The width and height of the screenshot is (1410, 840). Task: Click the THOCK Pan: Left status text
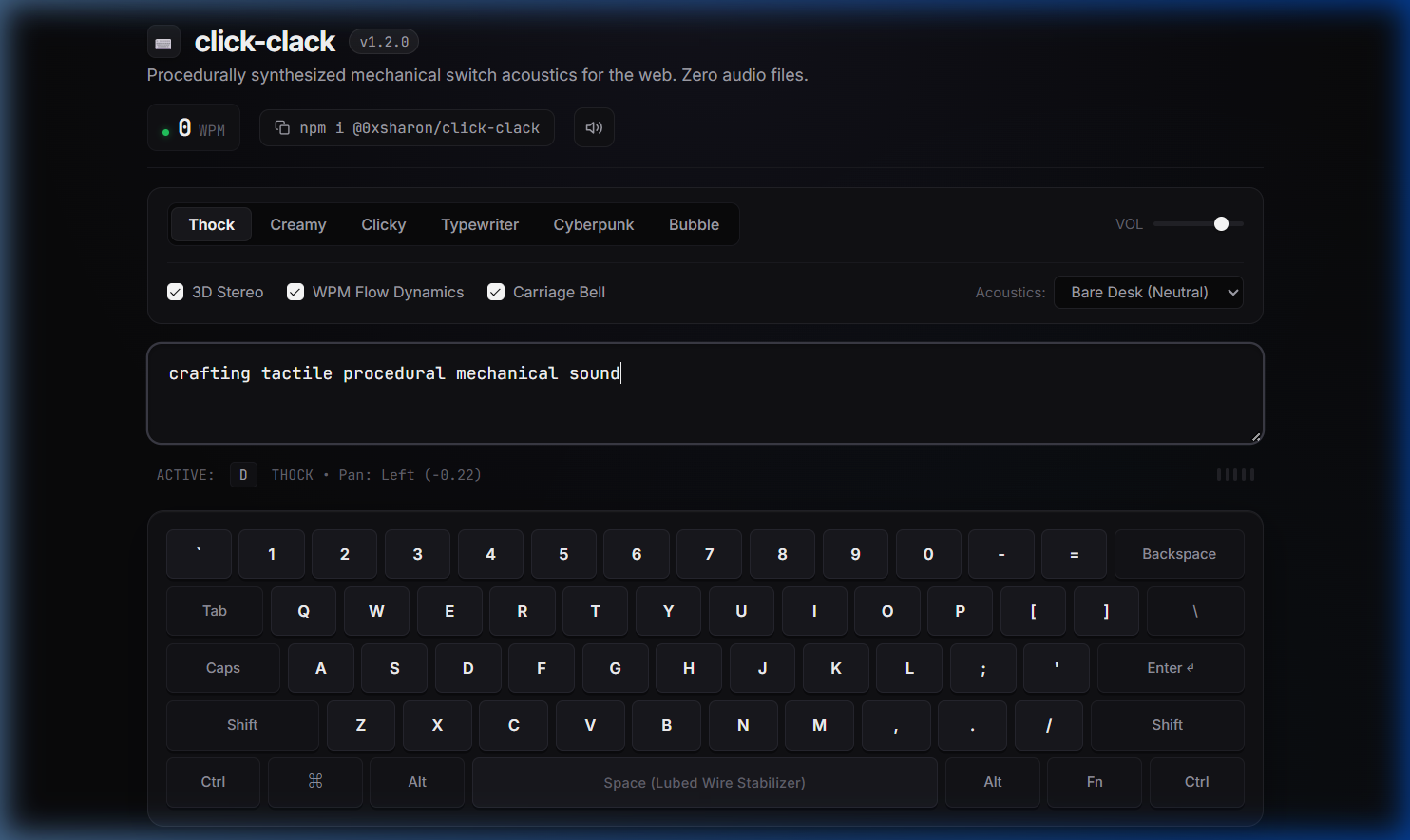[376, 474]
